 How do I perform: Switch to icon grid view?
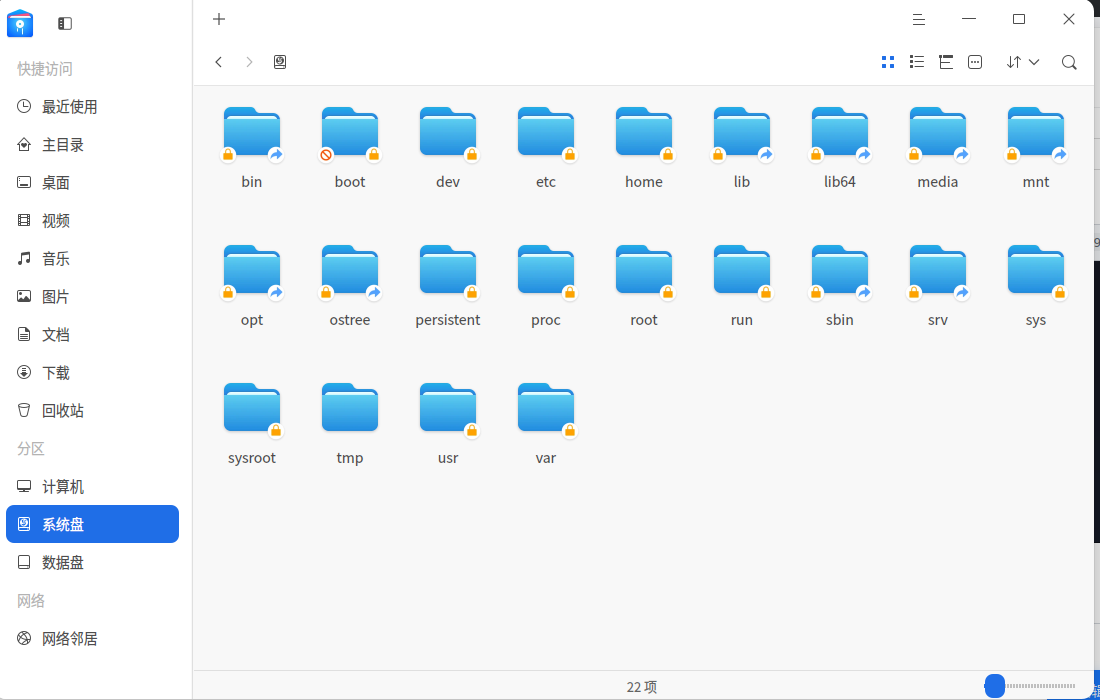click(x=887, y=62)
